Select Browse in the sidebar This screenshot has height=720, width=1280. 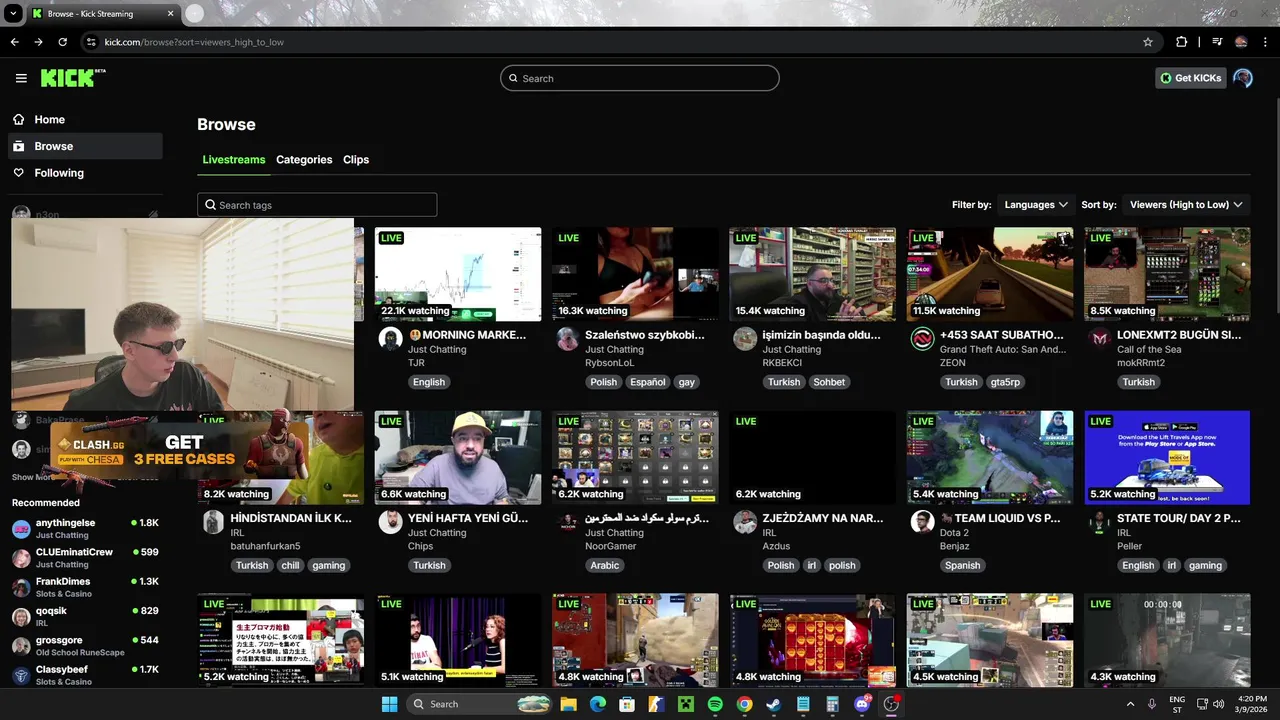coord(86,146)
